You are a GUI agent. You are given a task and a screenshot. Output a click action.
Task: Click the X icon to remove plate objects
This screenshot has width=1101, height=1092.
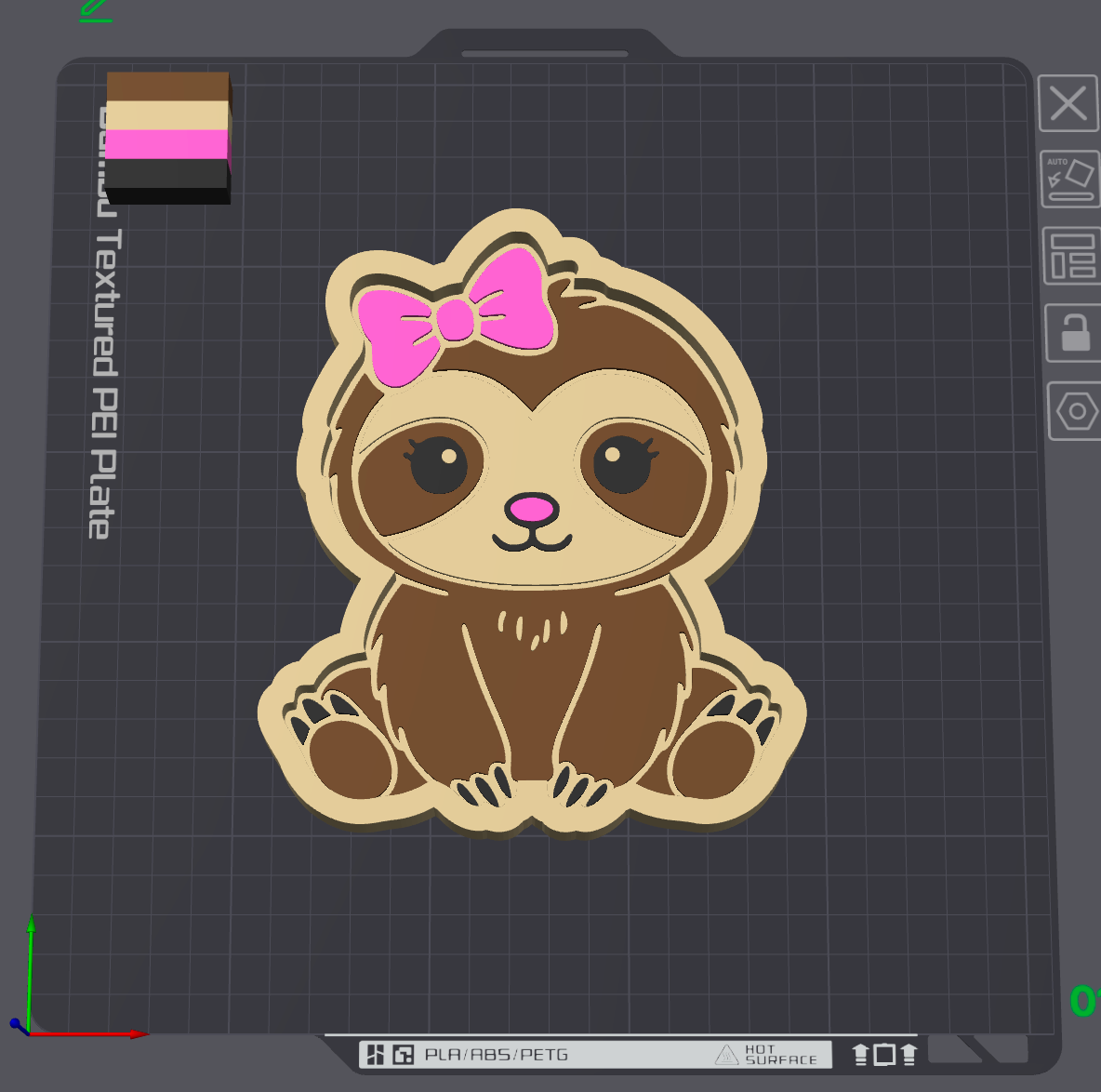1068,103
